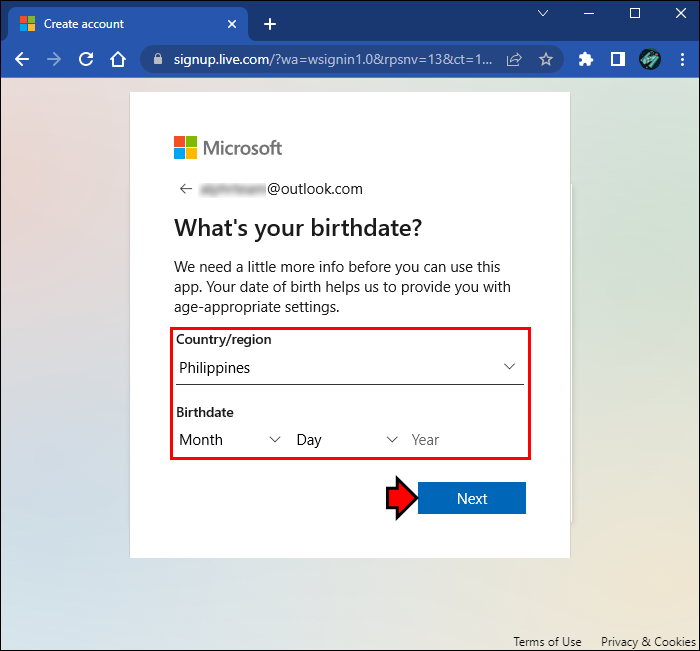Click the Next button
The height and width of the screenshot is (651, 700).
[472, 498]
